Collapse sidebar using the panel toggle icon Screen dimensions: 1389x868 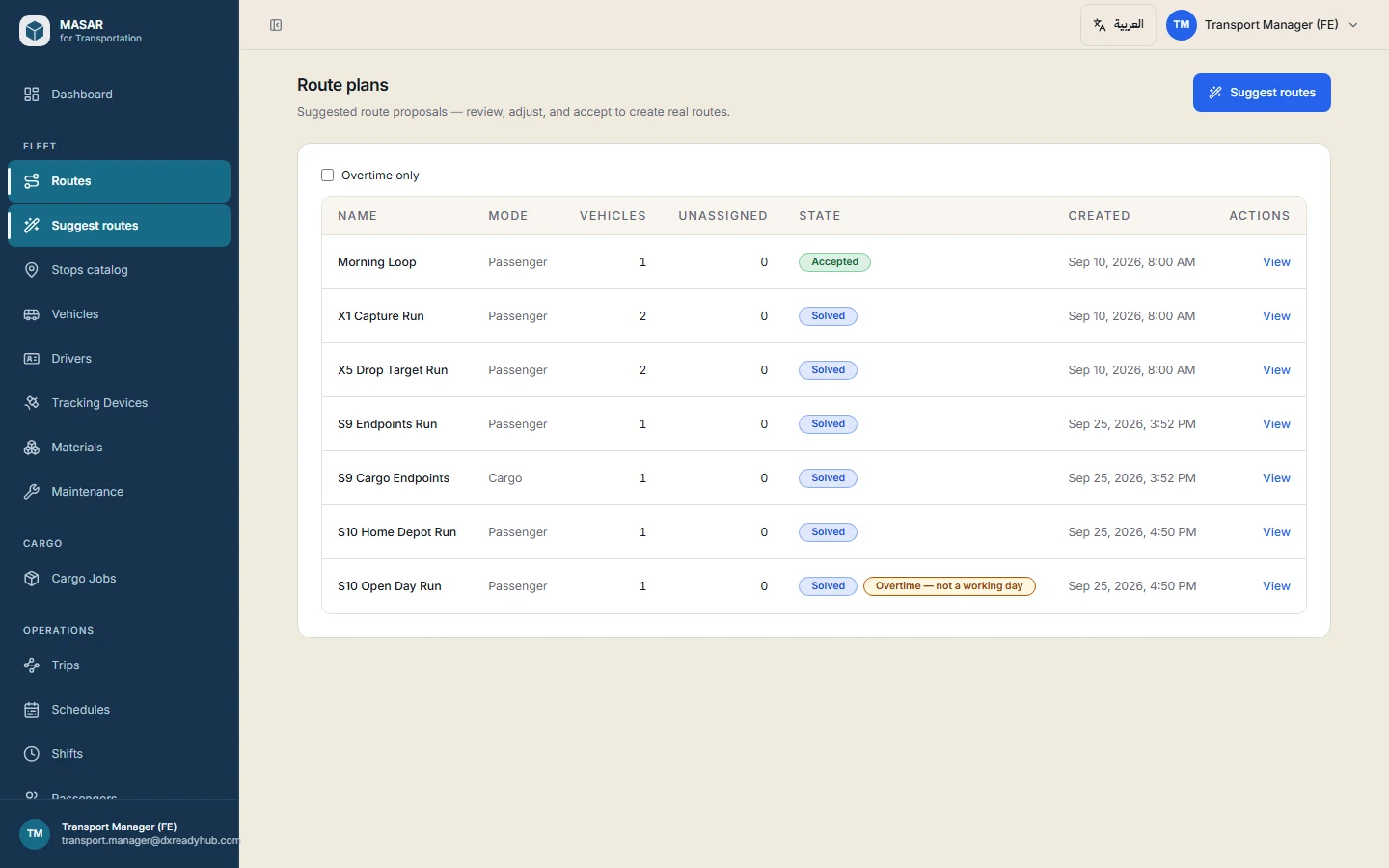coord(276,25)
